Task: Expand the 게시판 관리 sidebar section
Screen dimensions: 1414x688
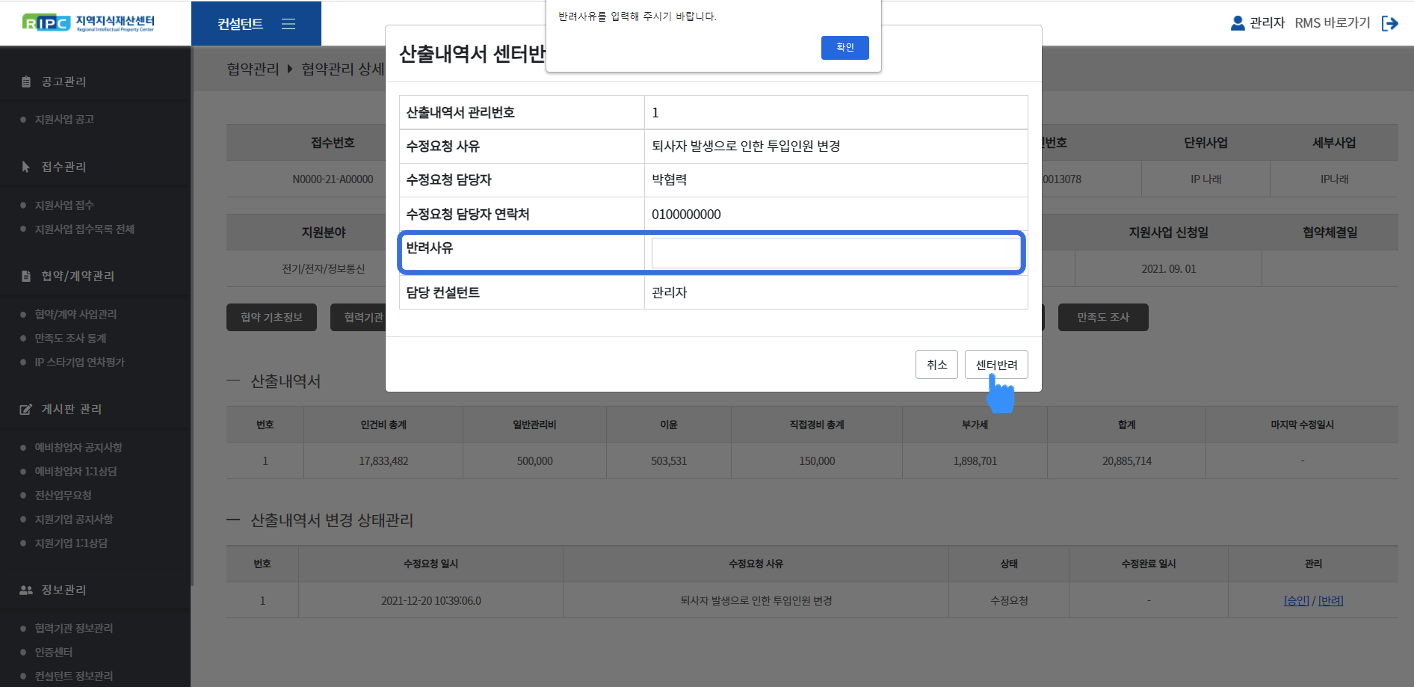Action: [70, 409]
